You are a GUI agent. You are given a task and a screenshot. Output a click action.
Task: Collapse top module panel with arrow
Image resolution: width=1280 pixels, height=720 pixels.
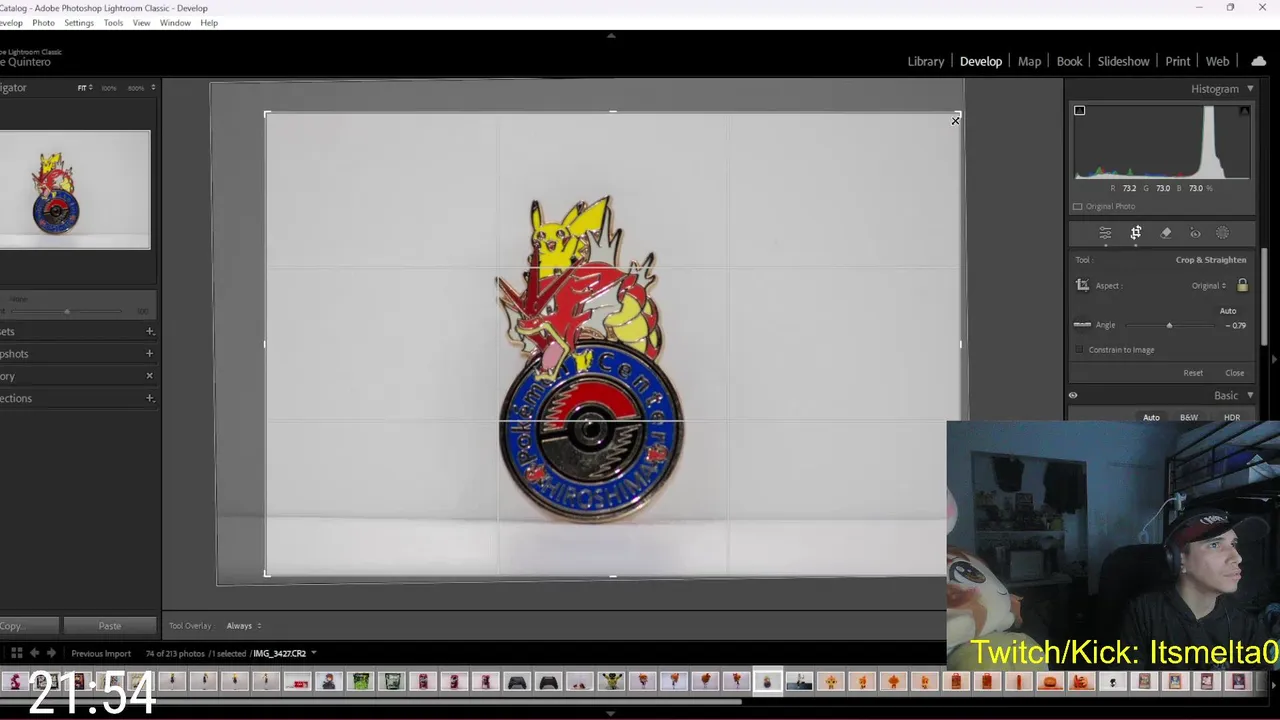click(x=611, y=35)
